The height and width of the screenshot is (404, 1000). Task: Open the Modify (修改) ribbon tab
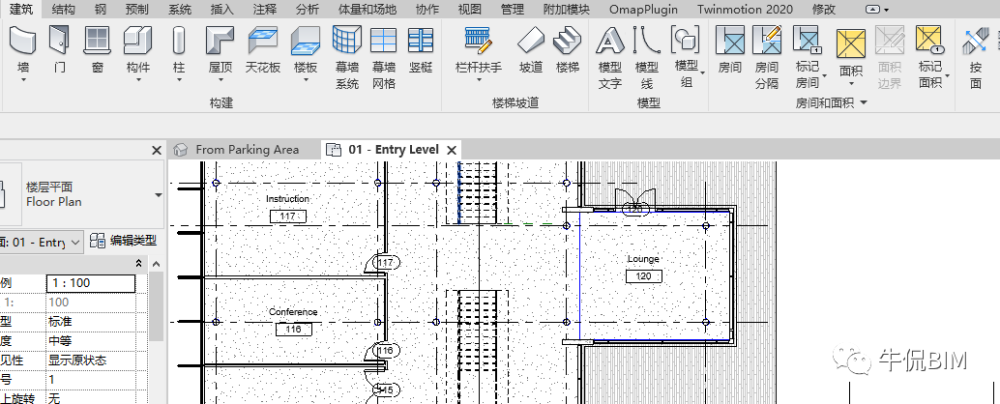[823, 9]
